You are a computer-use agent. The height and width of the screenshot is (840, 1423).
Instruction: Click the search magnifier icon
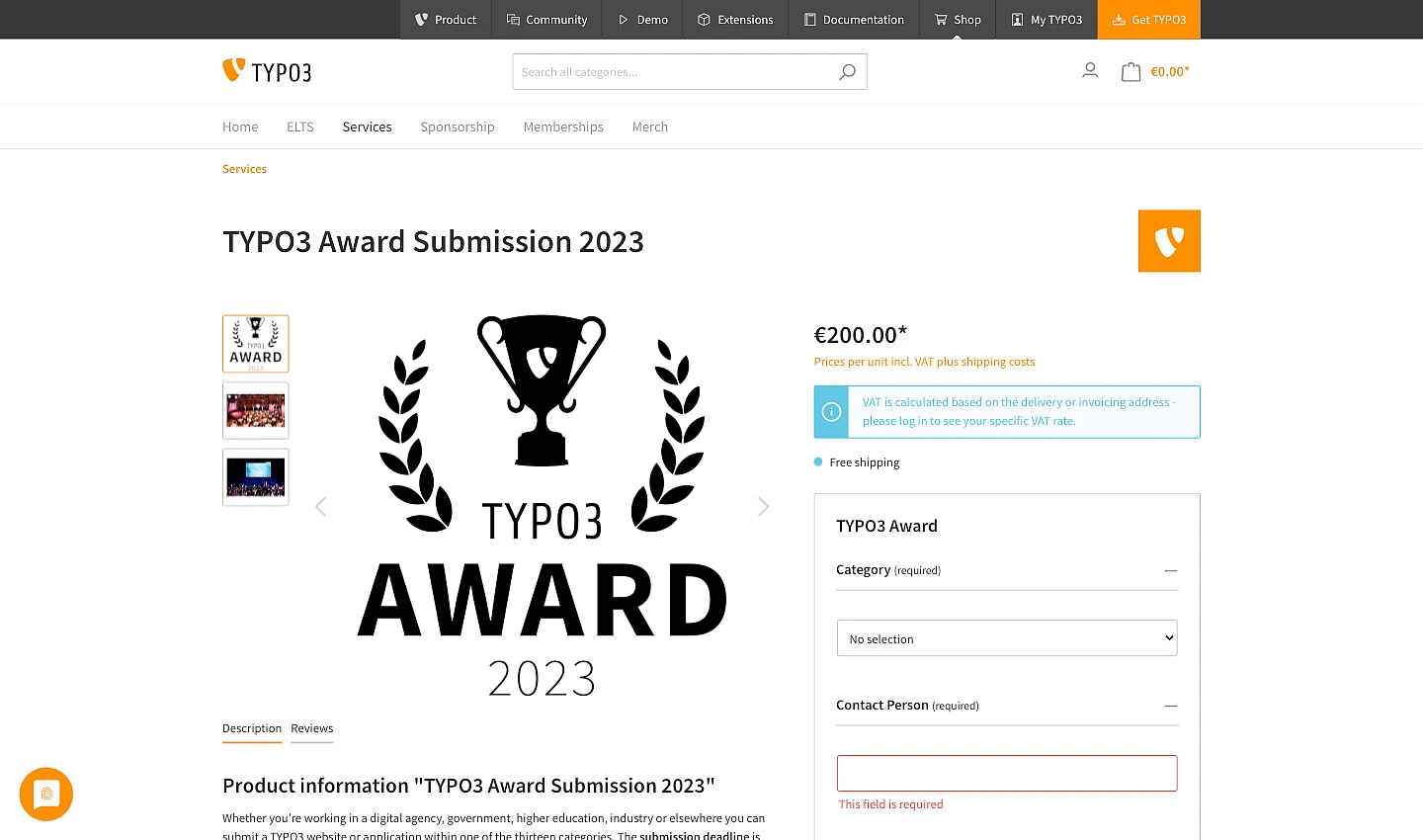pyautogui.click(x=847, y=71)
